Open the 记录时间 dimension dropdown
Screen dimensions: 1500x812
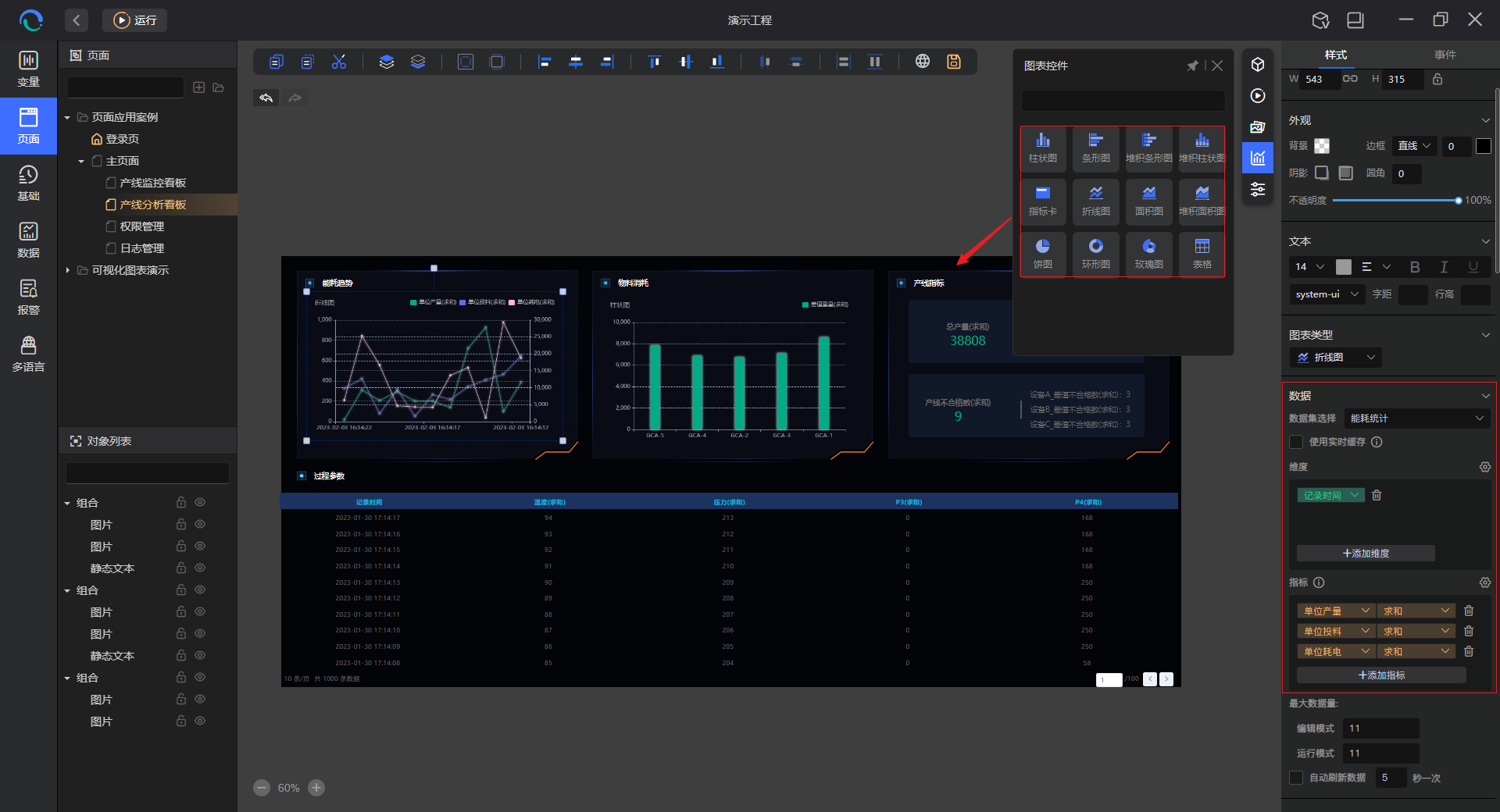click(1331, 495)
